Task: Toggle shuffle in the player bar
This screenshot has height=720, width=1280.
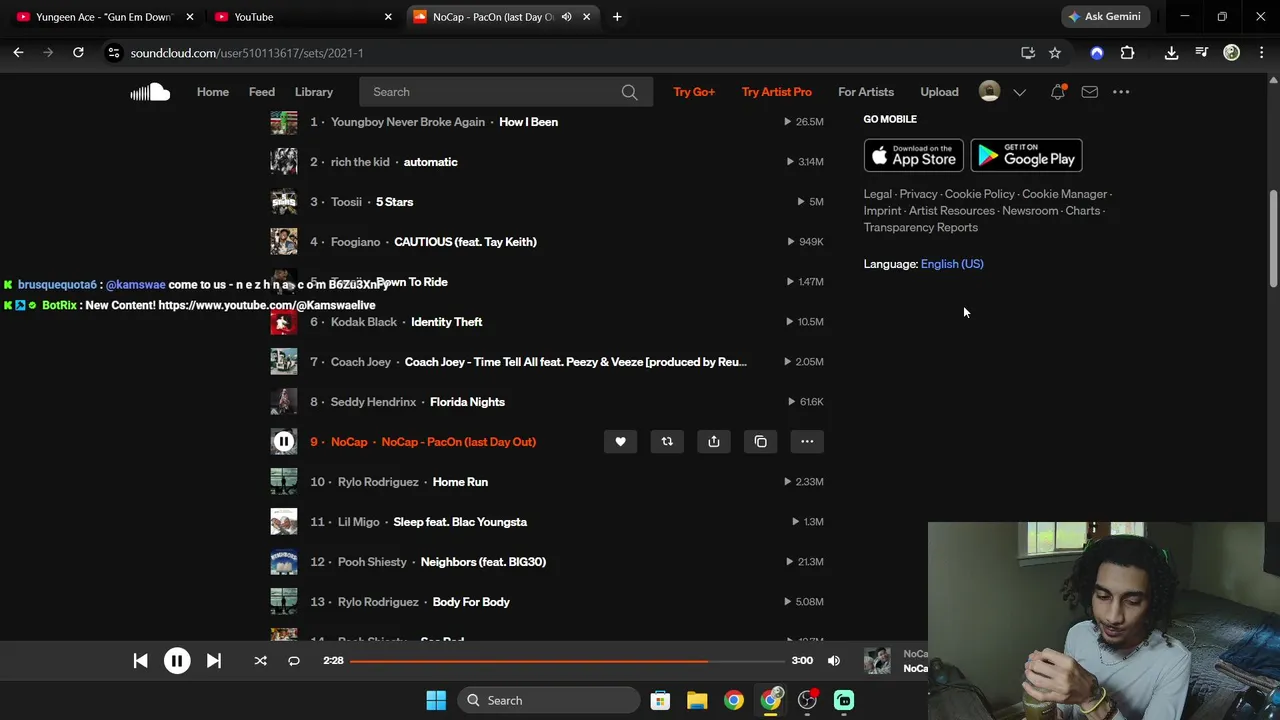Action: tap(260, 661)
